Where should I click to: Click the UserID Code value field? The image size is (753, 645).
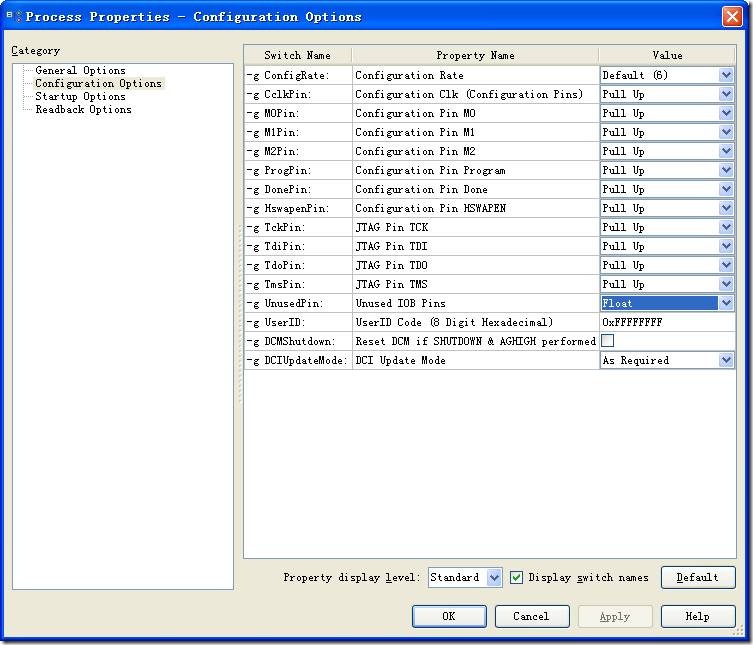[666, 322]
